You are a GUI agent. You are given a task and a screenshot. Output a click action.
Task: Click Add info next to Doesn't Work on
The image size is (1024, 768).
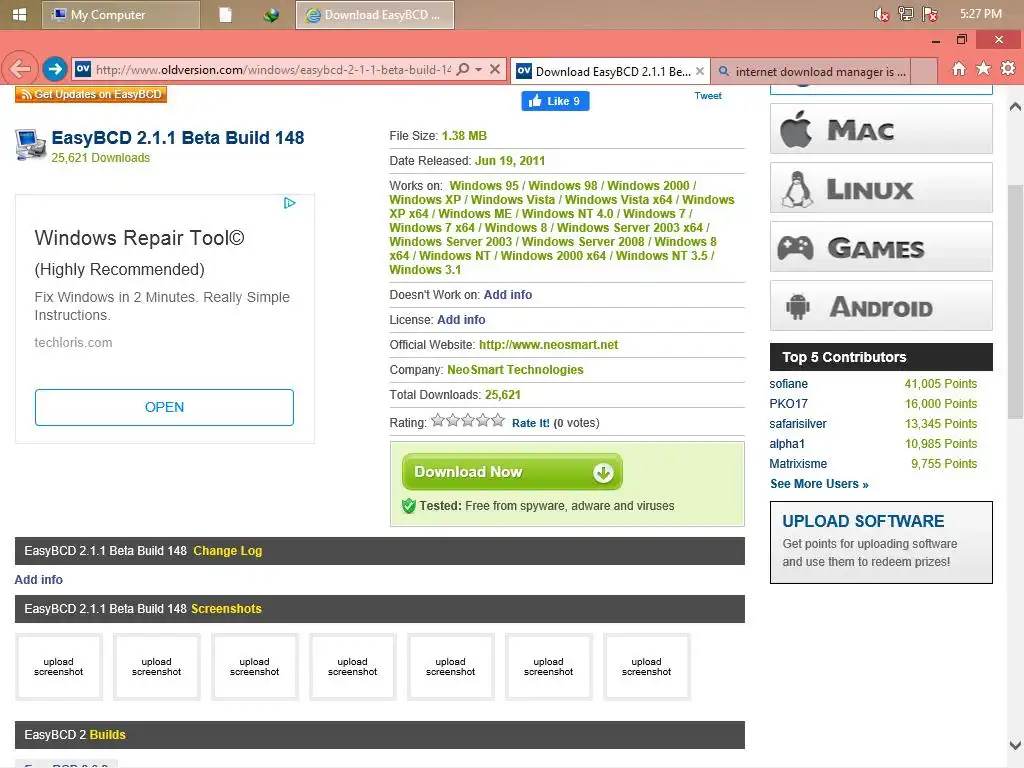pyautogui.click(x=507, y=295)
